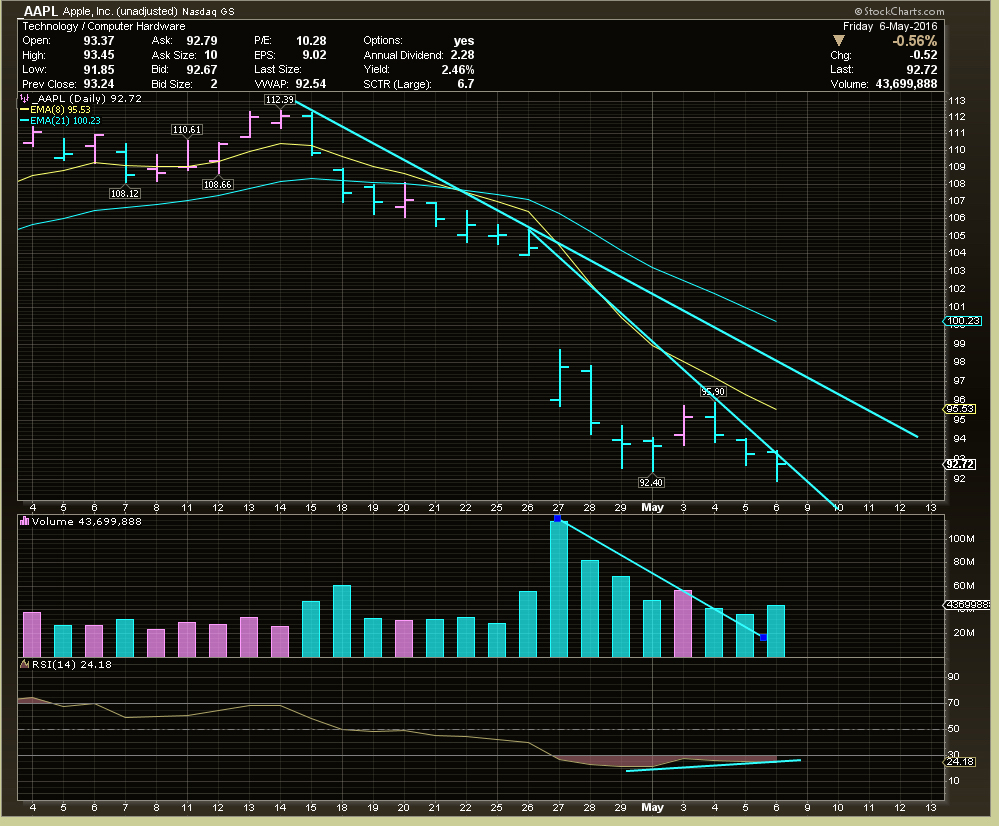Click the 108.66 price annotation
The image size is (999, 826).
[x=217, y=184]
